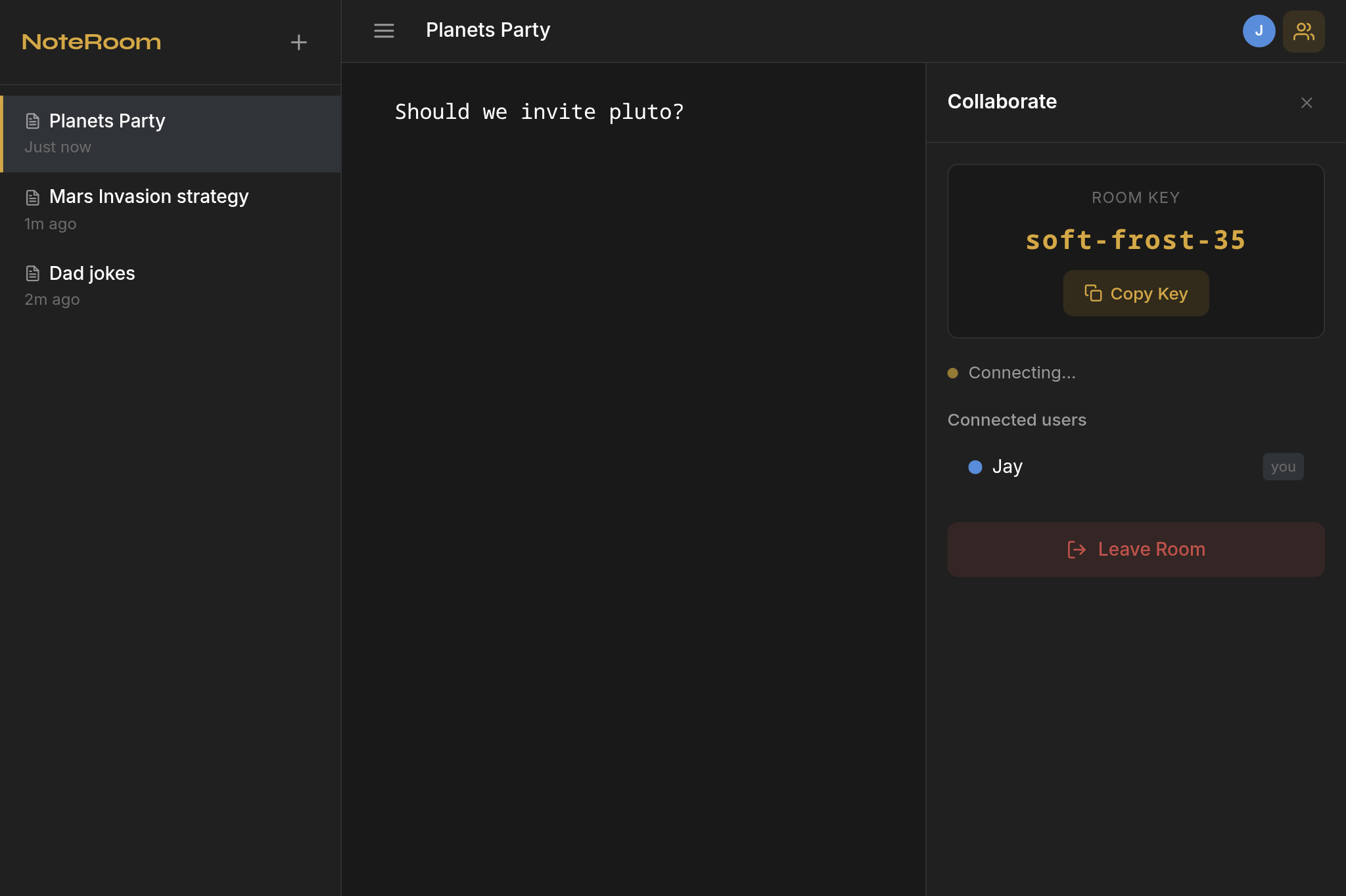Open the Planets Party note in the sidebar
Screen dimensions: 1346x896
click(170, 134)
